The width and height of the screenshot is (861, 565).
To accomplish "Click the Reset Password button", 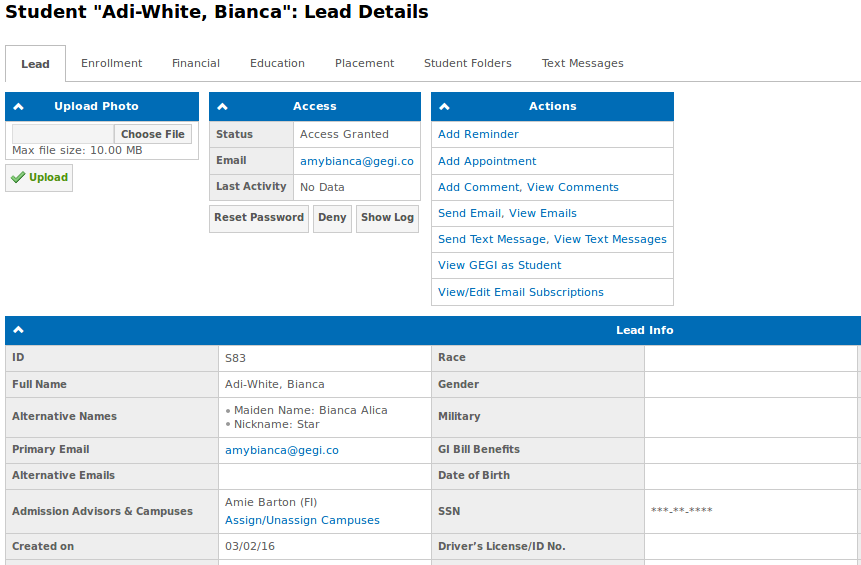I will coord(259,218).
